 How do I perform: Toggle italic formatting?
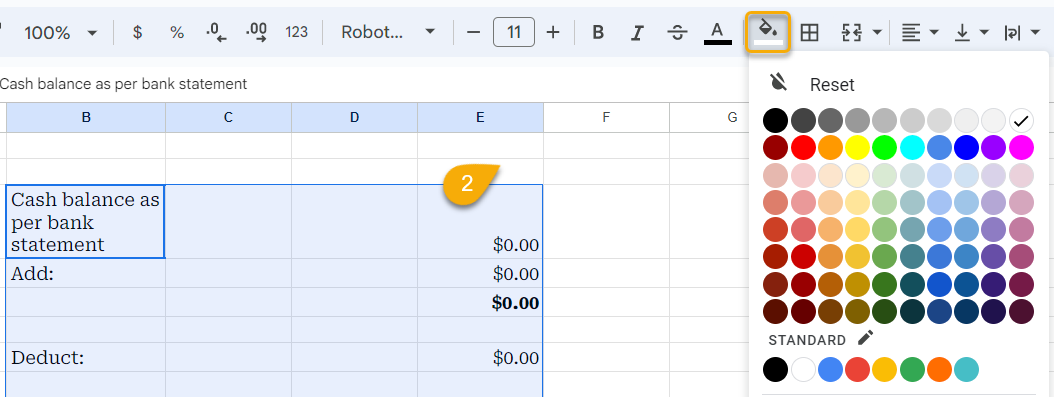click(637, 32)
